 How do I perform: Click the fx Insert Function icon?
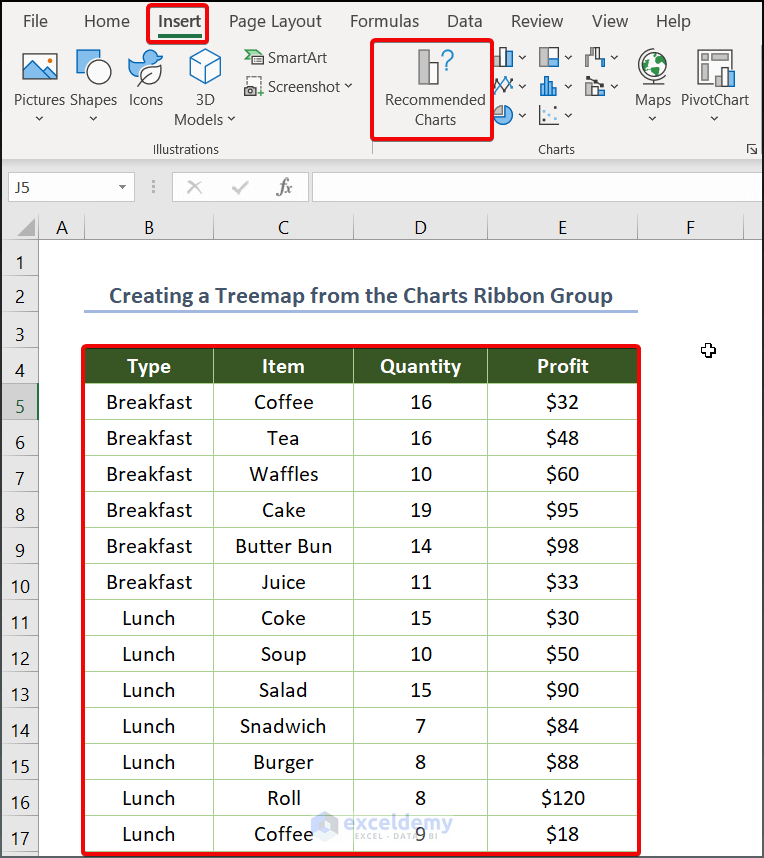[x=284, y=188]
